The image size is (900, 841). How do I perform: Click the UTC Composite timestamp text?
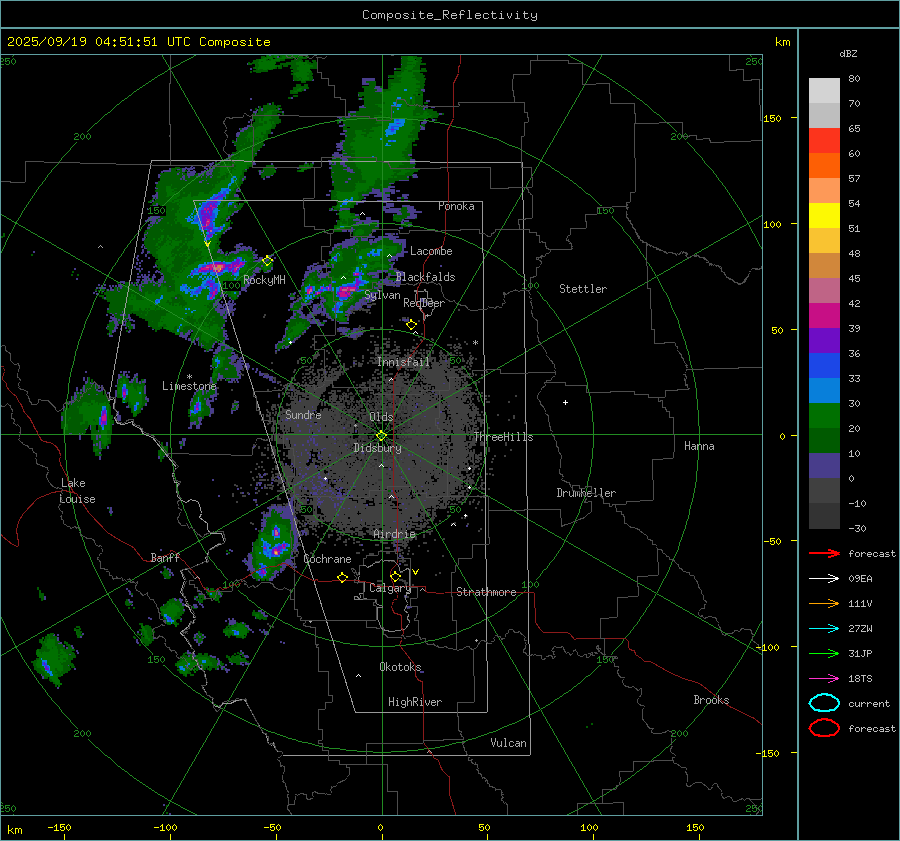tap(139, 42)
